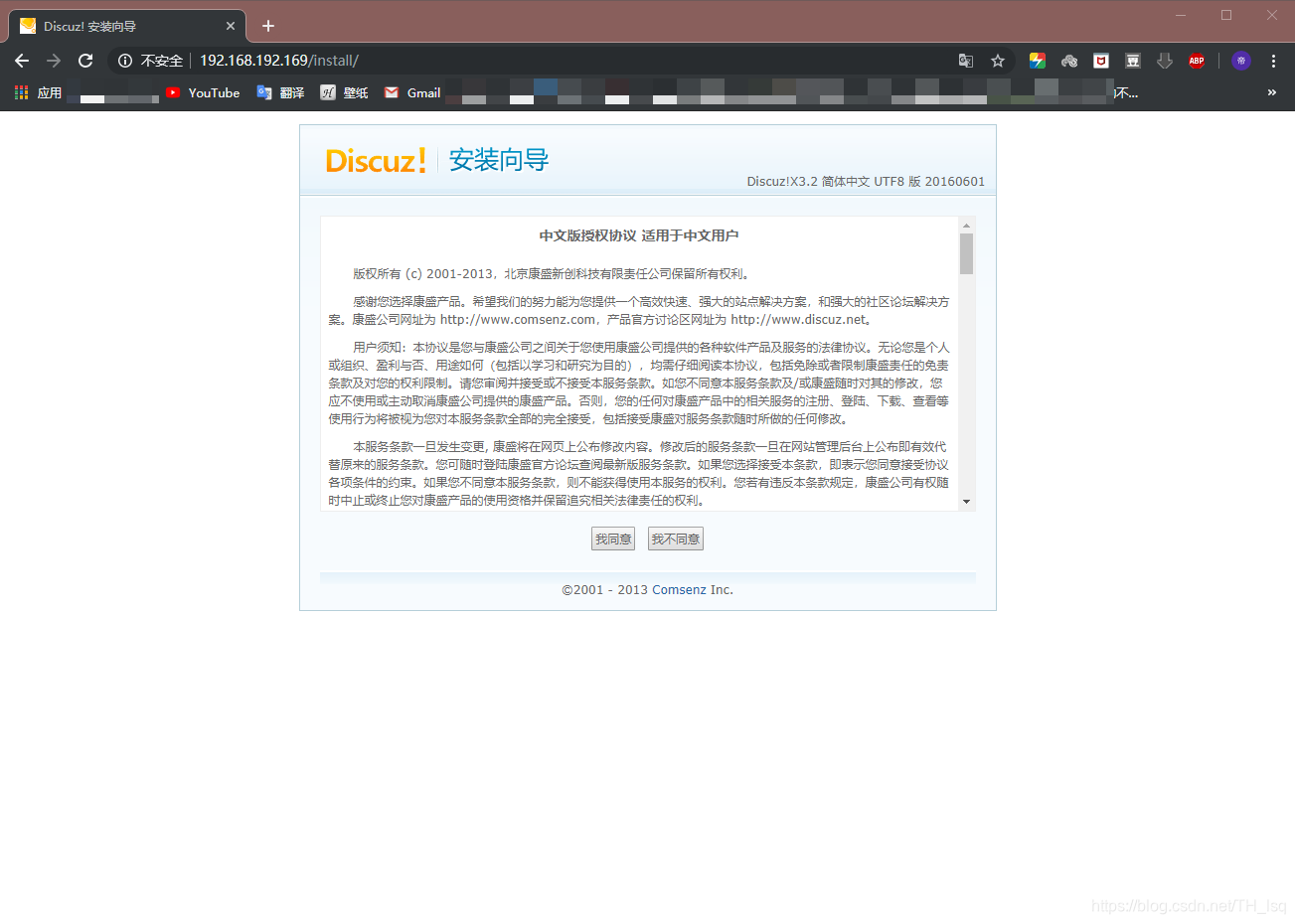Click the Discuz!X3.2 version text
The width and height of the screenshot is (1295, 924).
(x=866, y=182)
